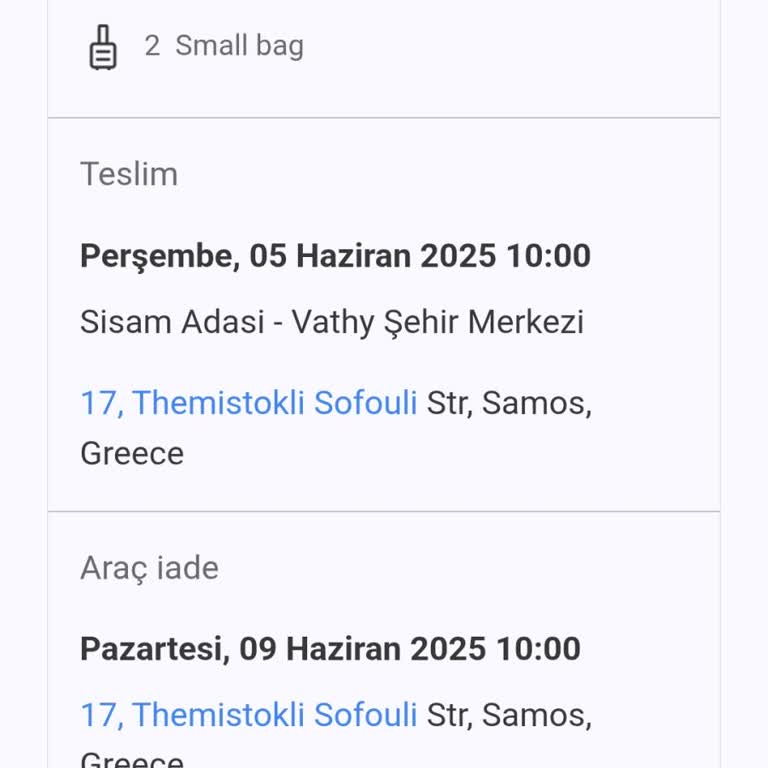Click "Greece" in the Teslim address
This screenshot has width=768, height=768.
pos(132,453)
